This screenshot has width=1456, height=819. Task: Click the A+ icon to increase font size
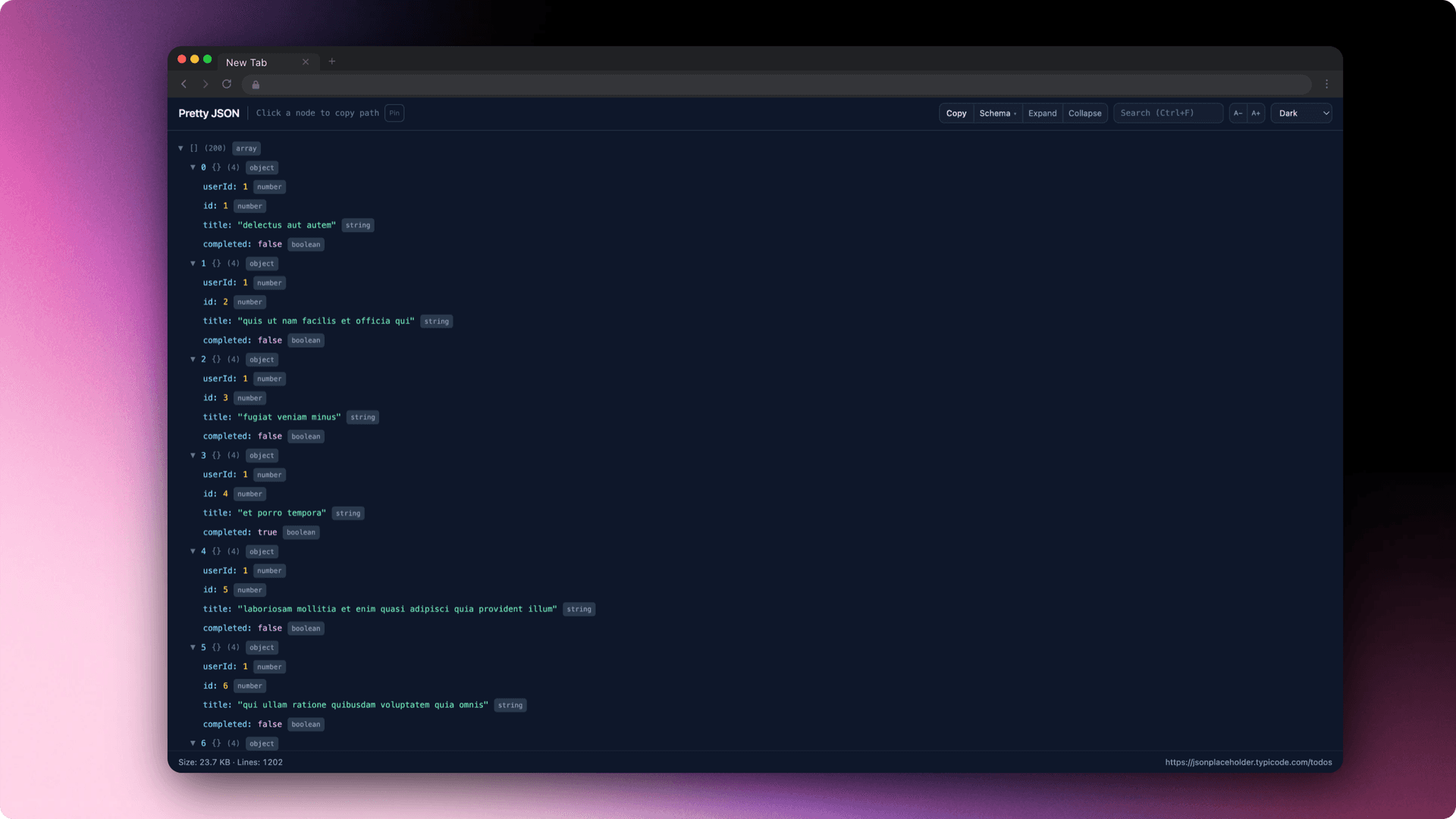pyautogui.click(x=1256, y=113)
